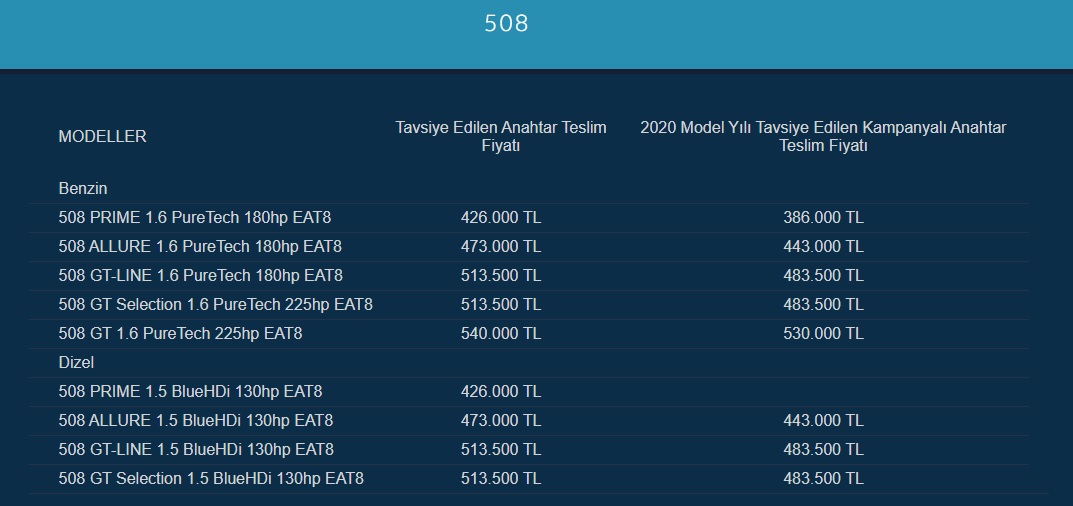Screen dimensions: 1073x506
Task: Select the 540.000 TL price
Action: [x=501, y=333]
